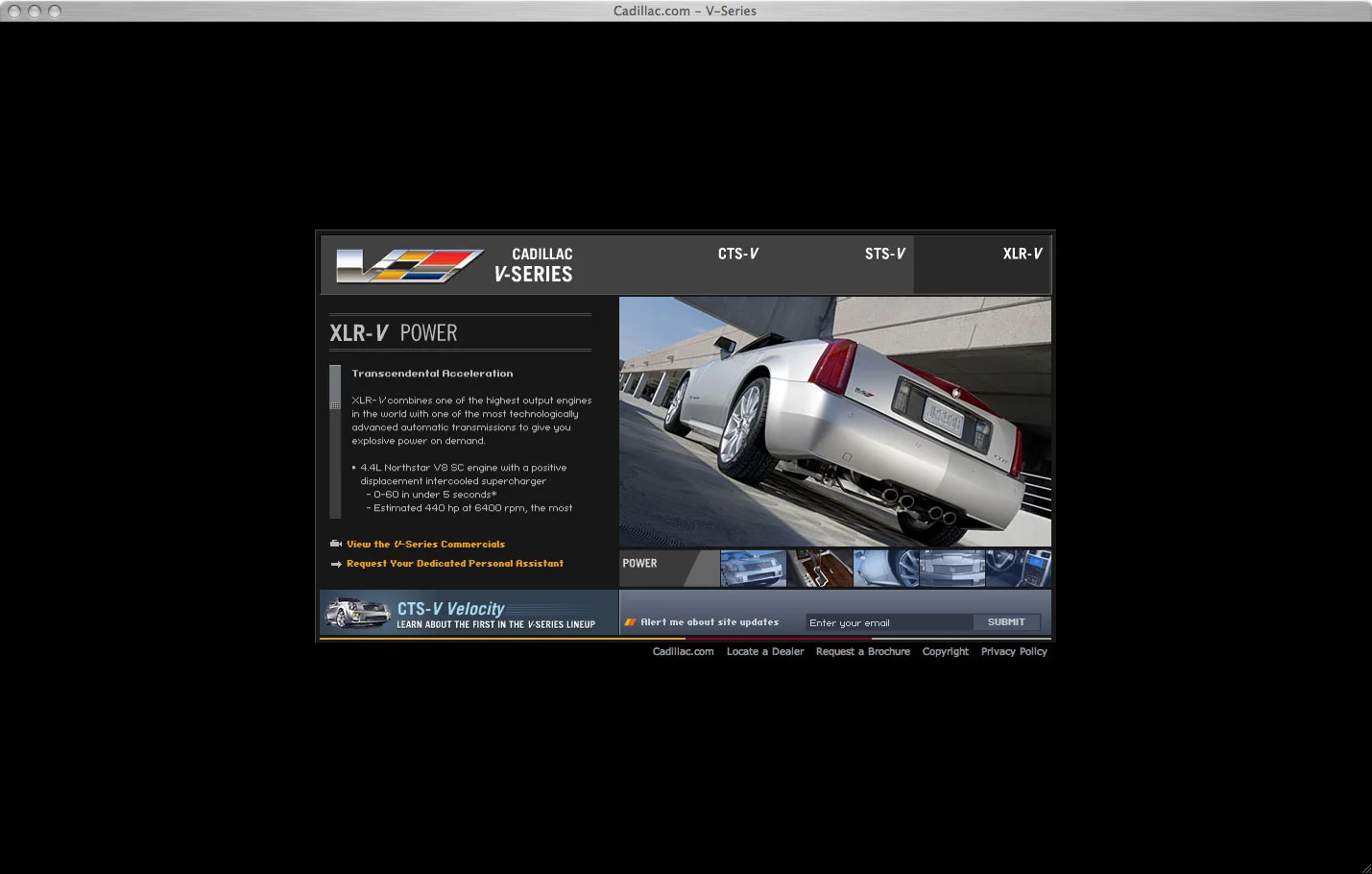The width and height of the screenshot is (1372, 874).
Task: Open the wheel close-up thumbnail
Action: click(886, 569)
